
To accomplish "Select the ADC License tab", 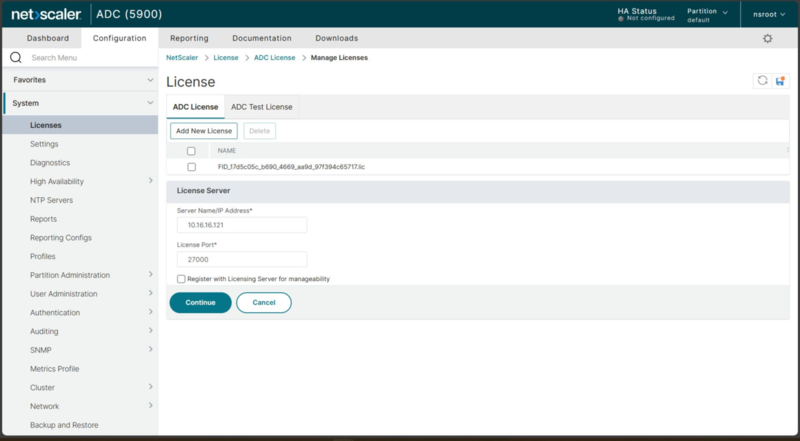I will (195, 107).
